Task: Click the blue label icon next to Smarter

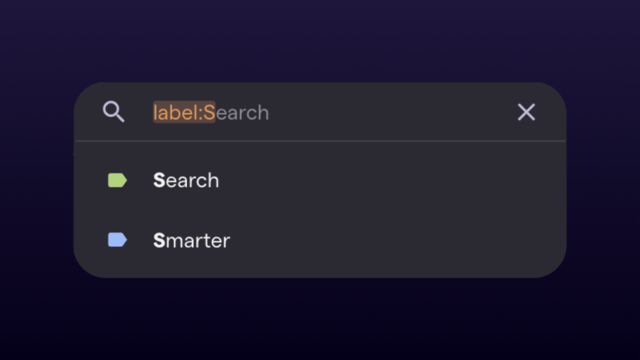Action: point(117,240)
